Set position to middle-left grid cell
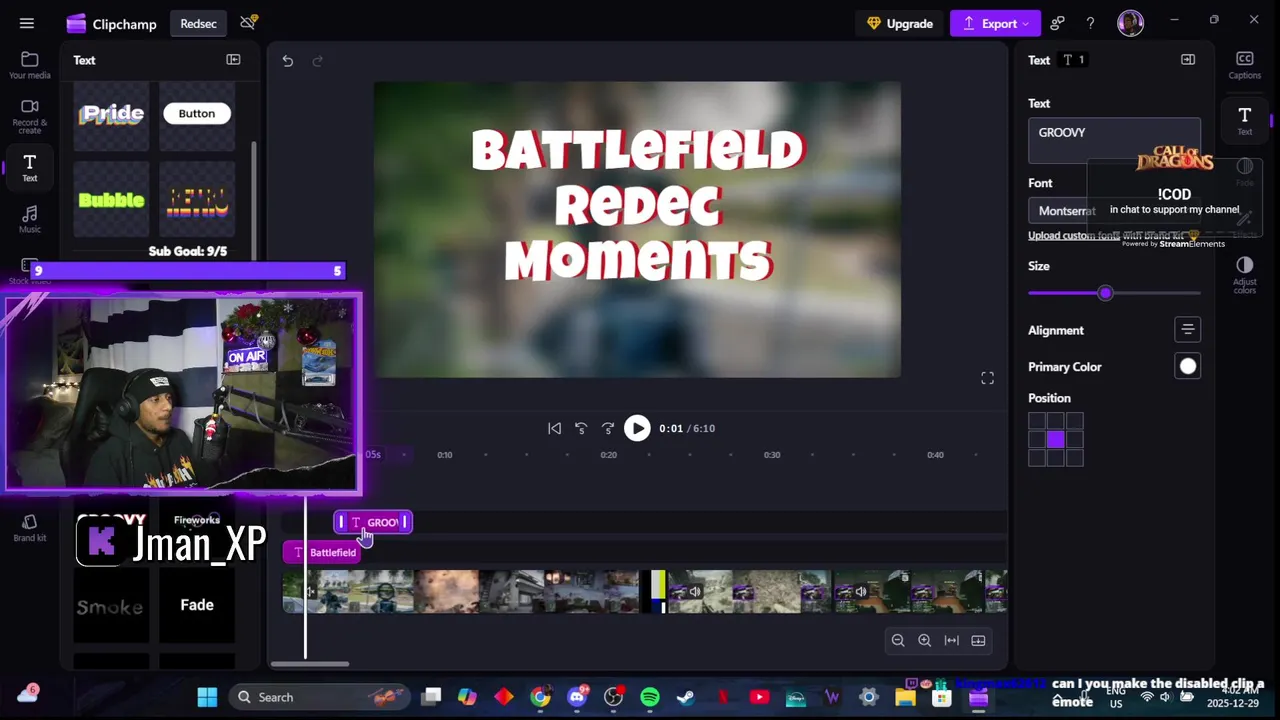Image resolution: width=1280 pixels, height=720 pixels. click(x=1037, y=439)
